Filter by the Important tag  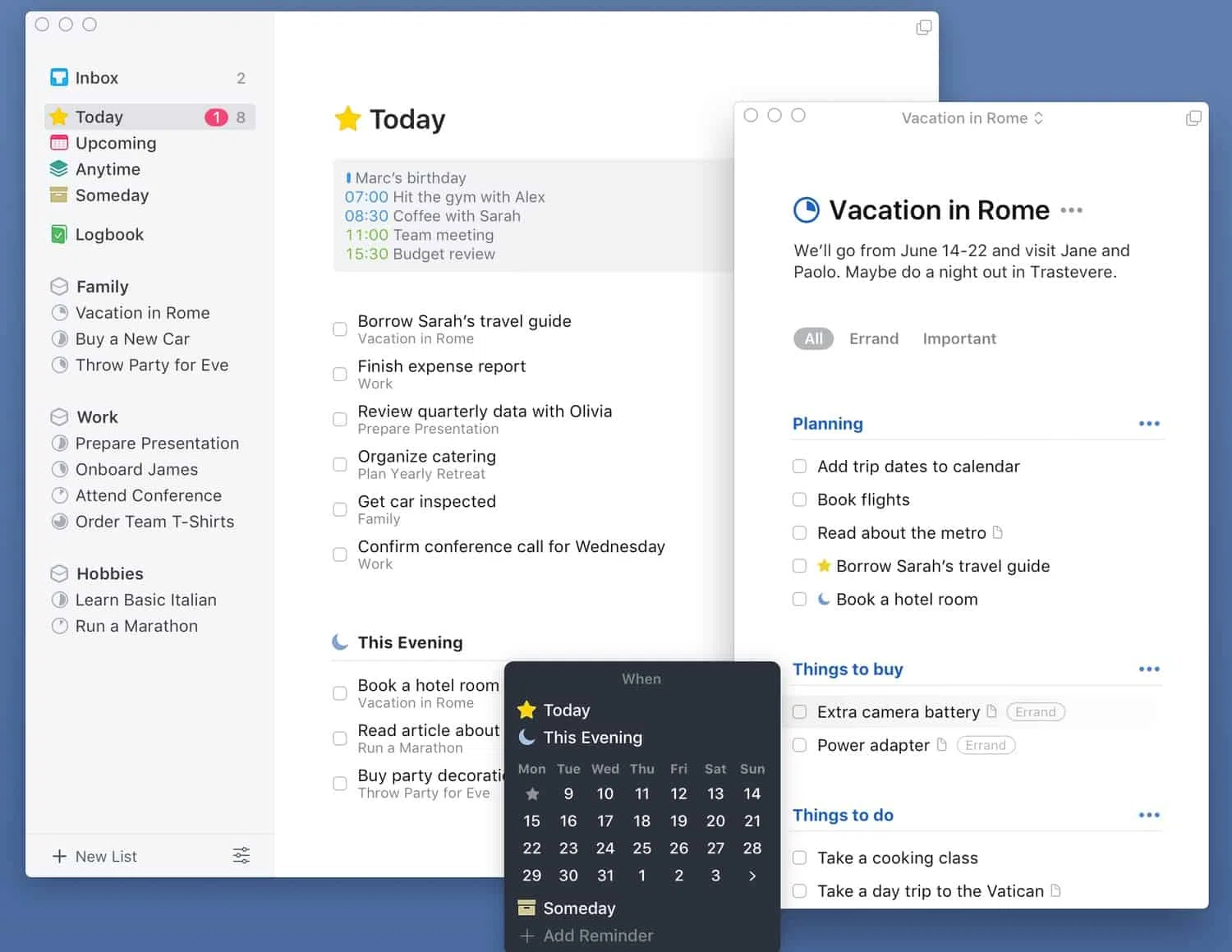tap(959, 338)
